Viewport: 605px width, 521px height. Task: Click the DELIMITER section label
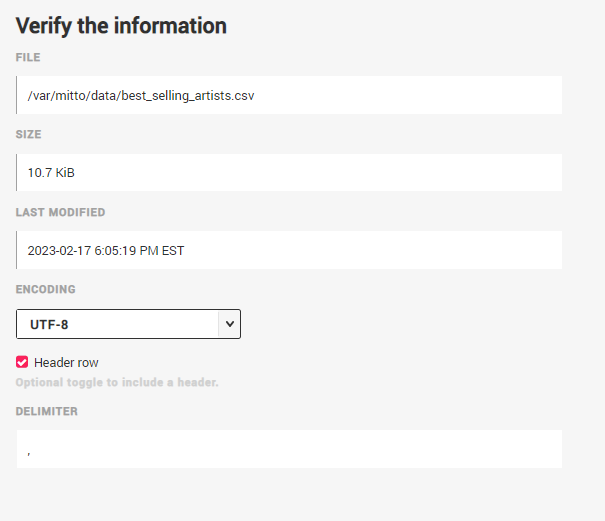(46, 411)
